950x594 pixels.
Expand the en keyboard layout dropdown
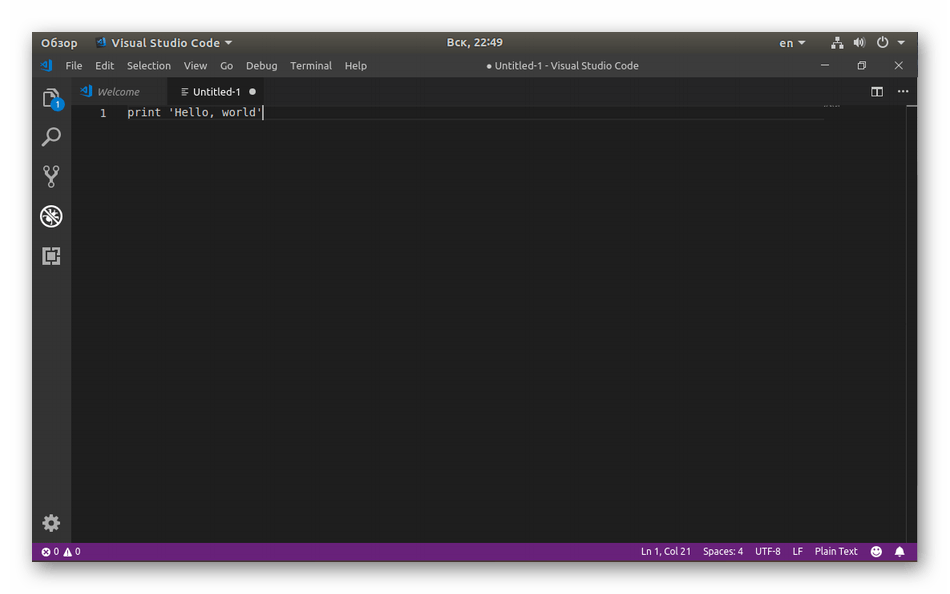[792, 43]
